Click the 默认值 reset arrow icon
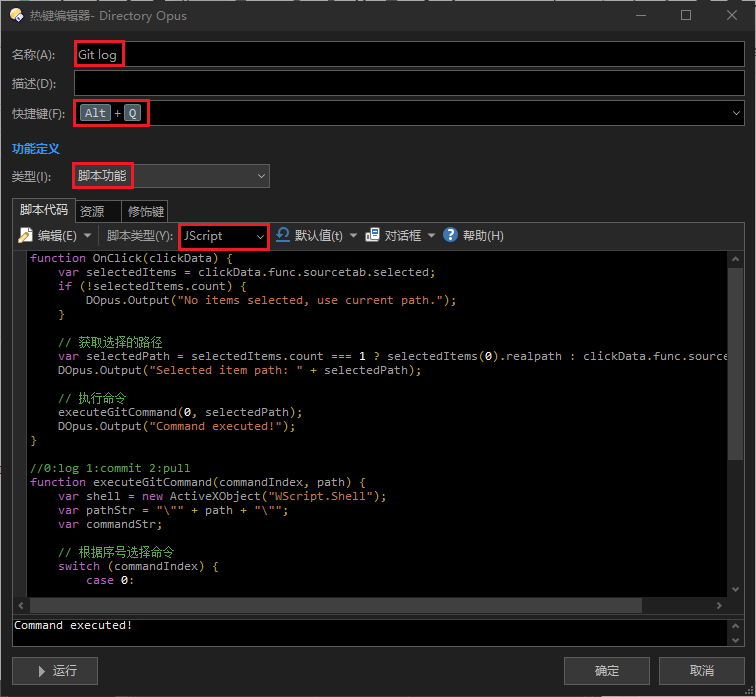This screenshot has height=697, width=756. [x=283, y=235]
